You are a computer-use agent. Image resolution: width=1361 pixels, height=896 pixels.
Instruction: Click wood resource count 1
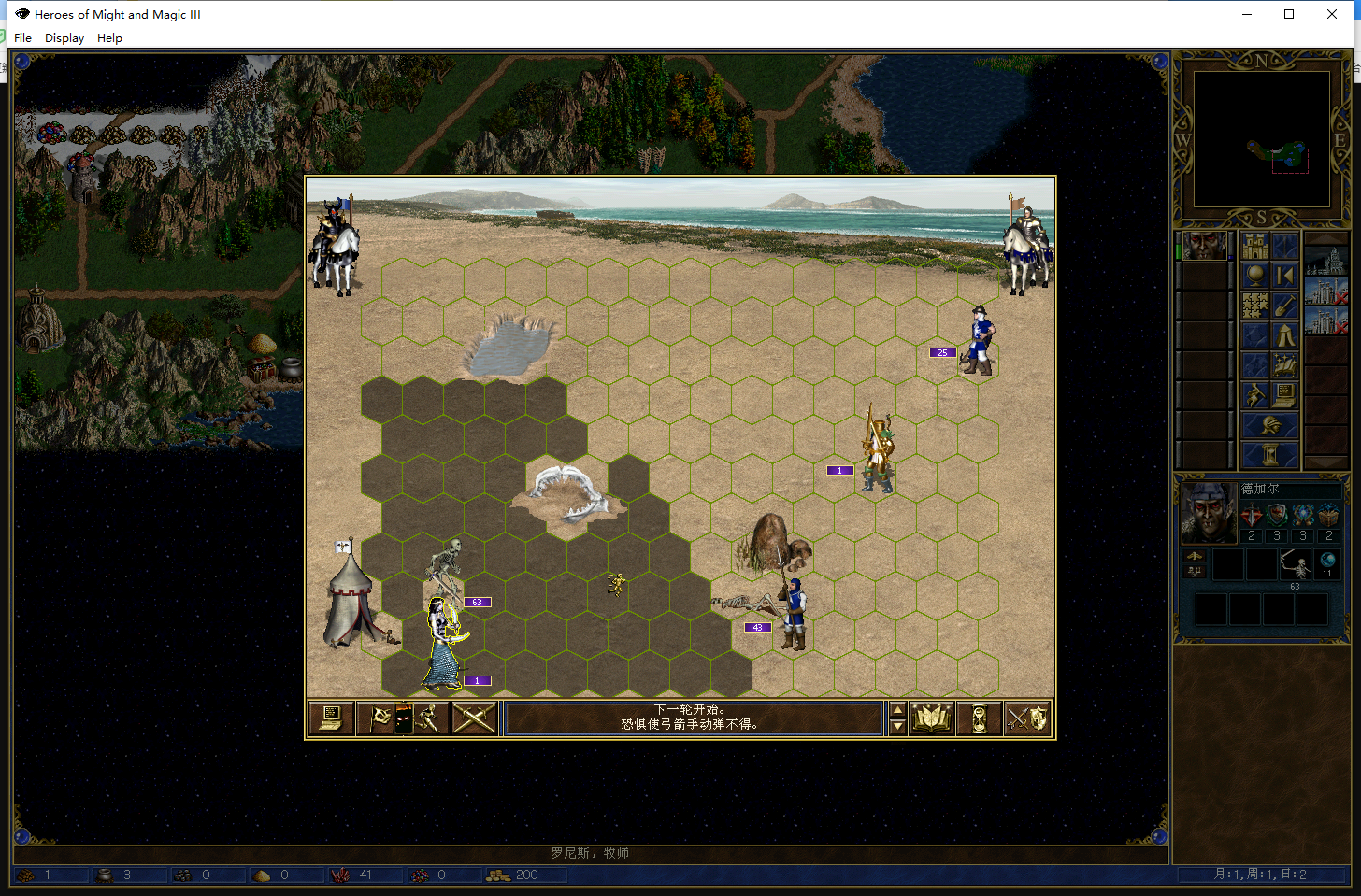click(x=48, y=875)
